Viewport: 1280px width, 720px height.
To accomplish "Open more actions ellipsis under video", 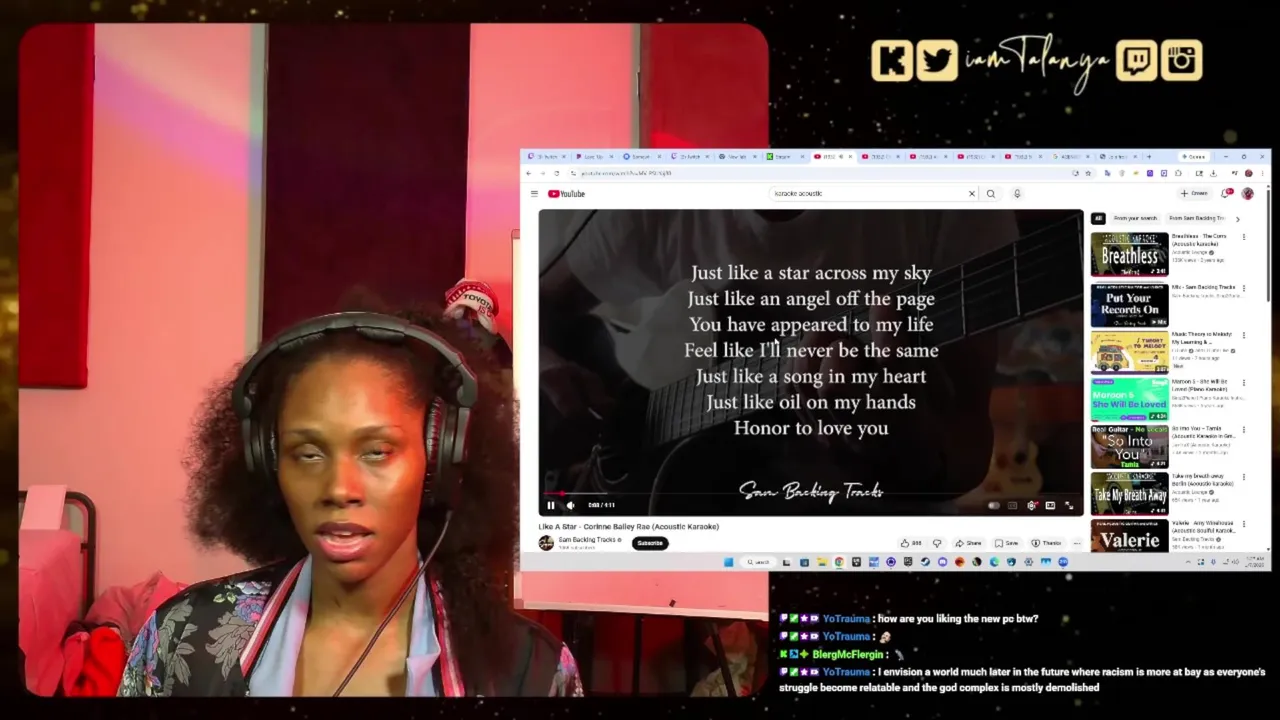I will point(1077,543).
